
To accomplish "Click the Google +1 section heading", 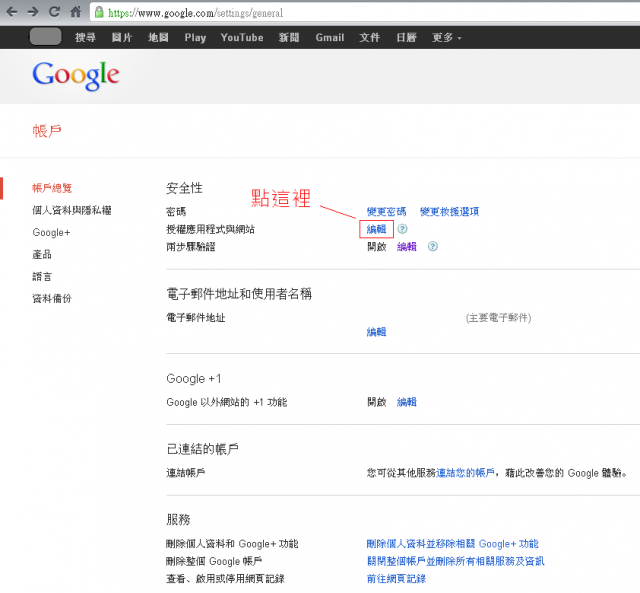I will [x=193, y=379].
